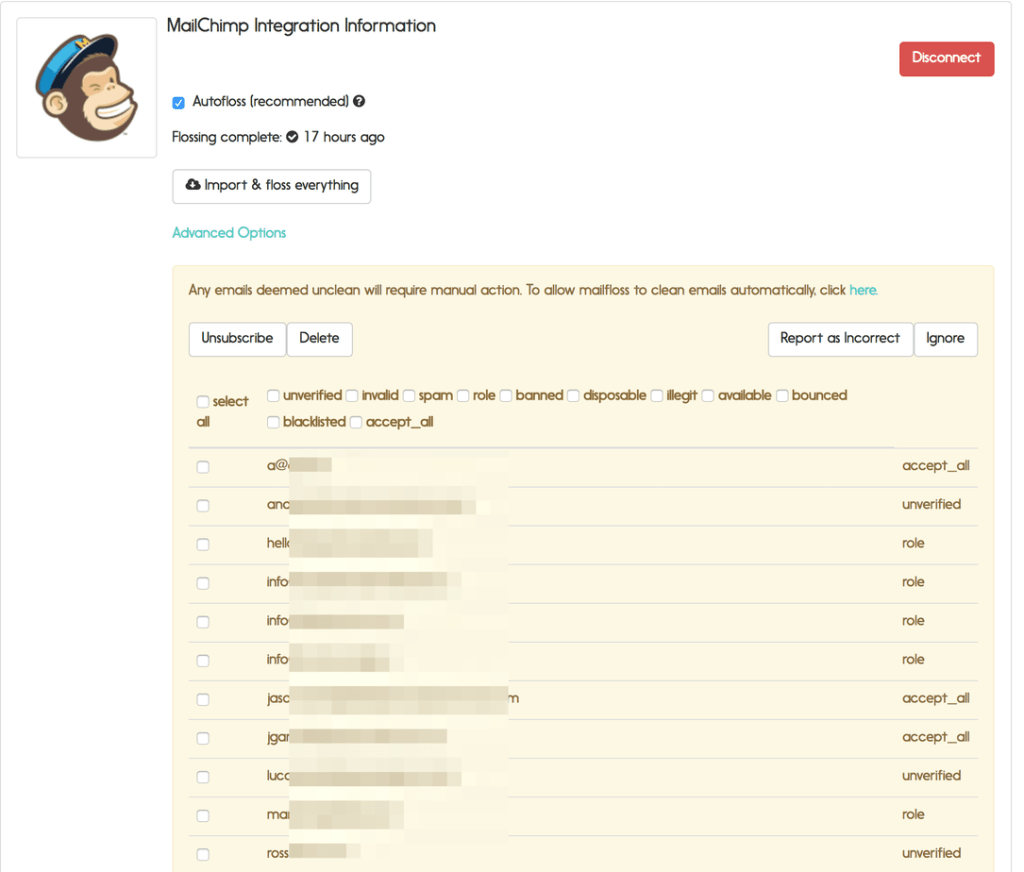Click the 'here' link to allow automatic cleaning
This screenshot has height=872, width=1024.
pos(863,290)
